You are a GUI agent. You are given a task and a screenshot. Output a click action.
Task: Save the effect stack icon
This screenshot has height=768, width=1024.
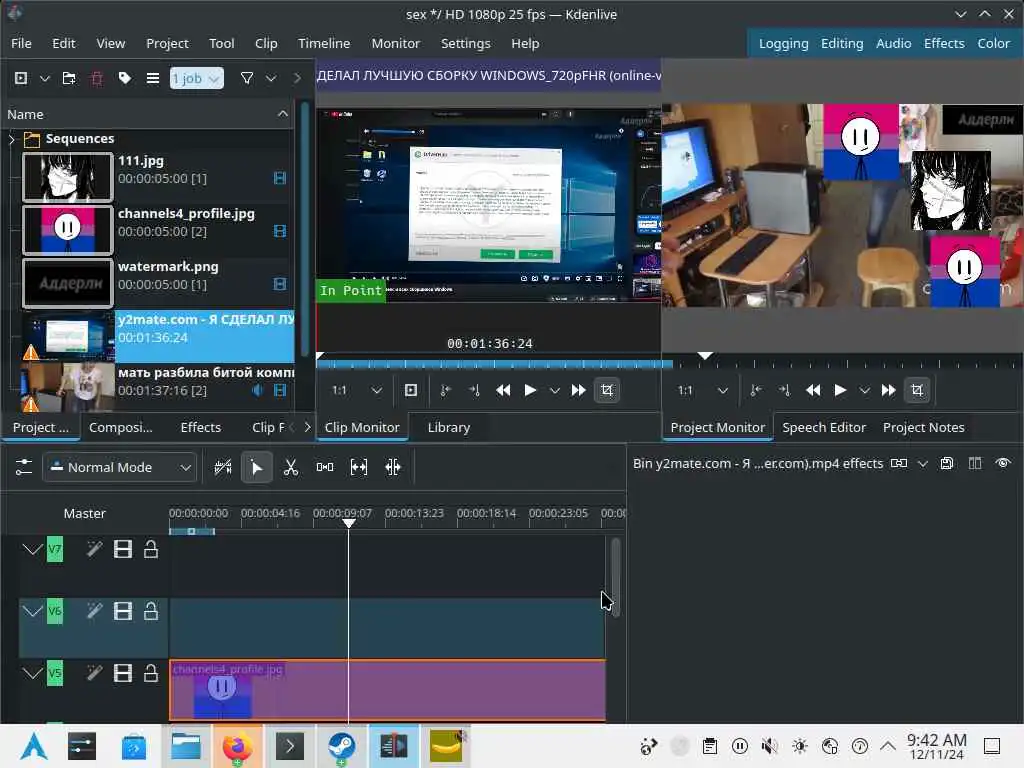coord(946,463)
